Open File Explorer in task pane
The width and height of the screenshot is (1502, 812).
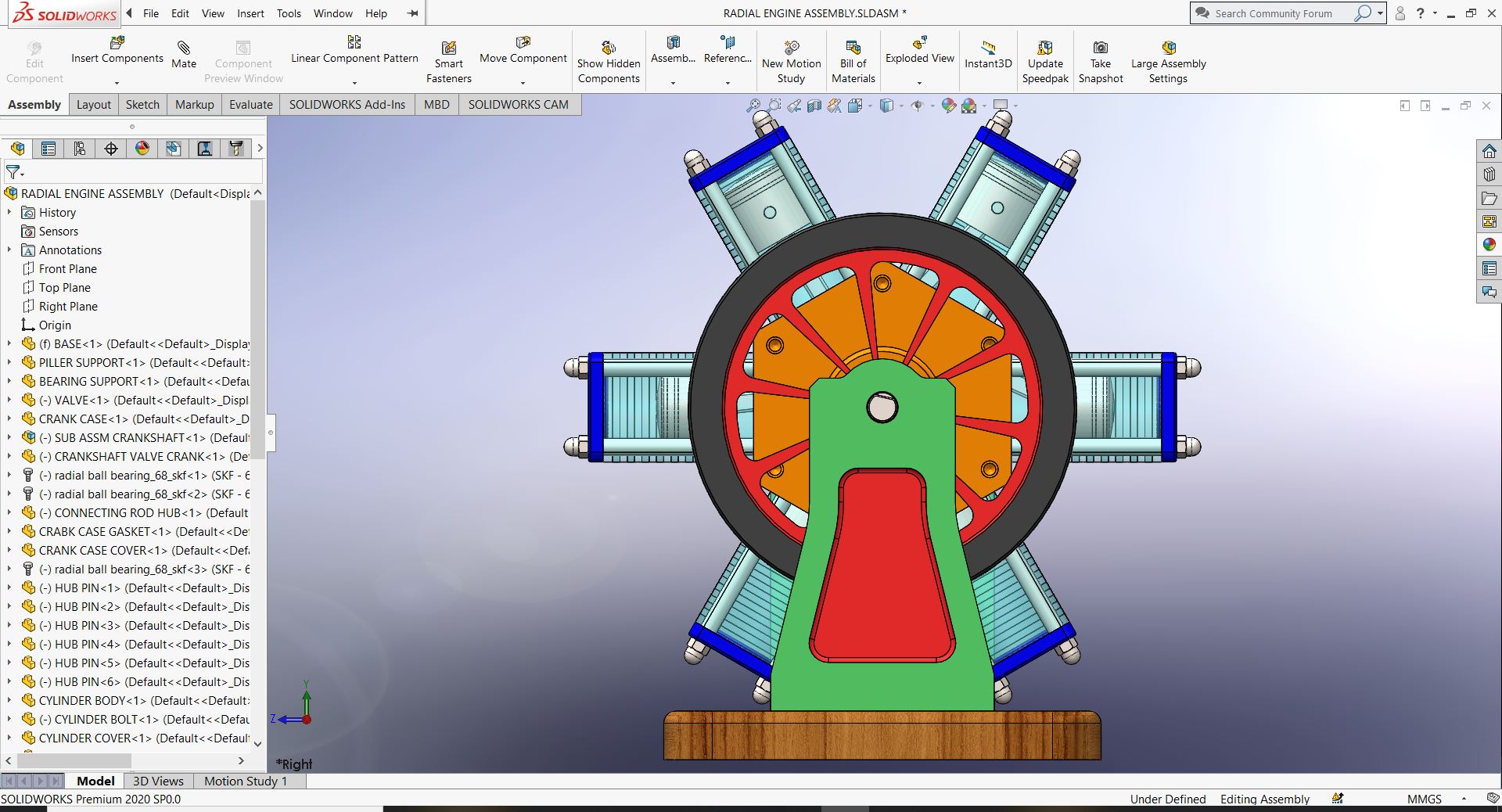(x=1489, y=198)
